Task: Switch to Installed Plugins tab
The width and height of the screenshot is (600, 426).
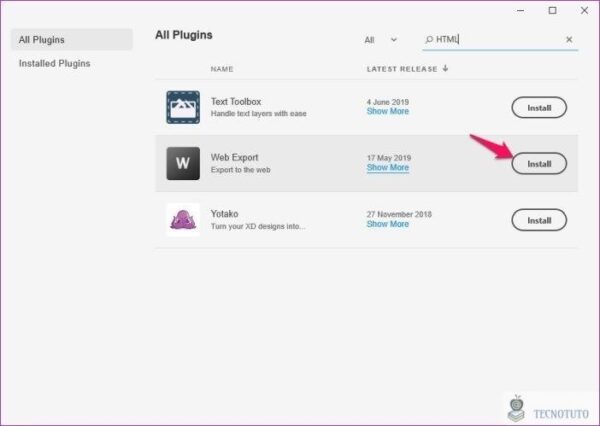Action: [55, 63]
